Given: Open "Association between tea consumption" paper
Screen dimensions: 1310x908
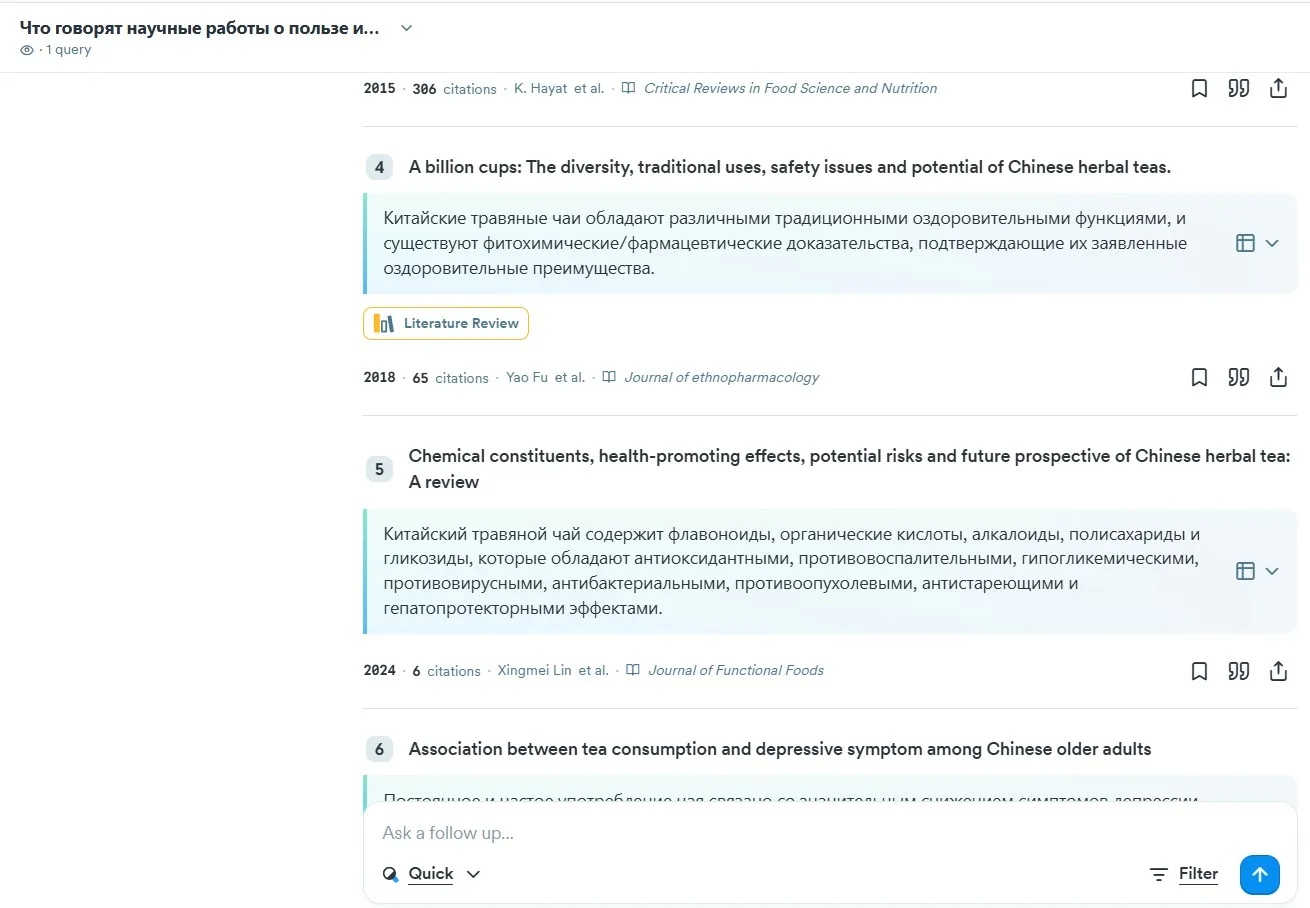Looking at the screenshot, I should (x=779, y=749).
